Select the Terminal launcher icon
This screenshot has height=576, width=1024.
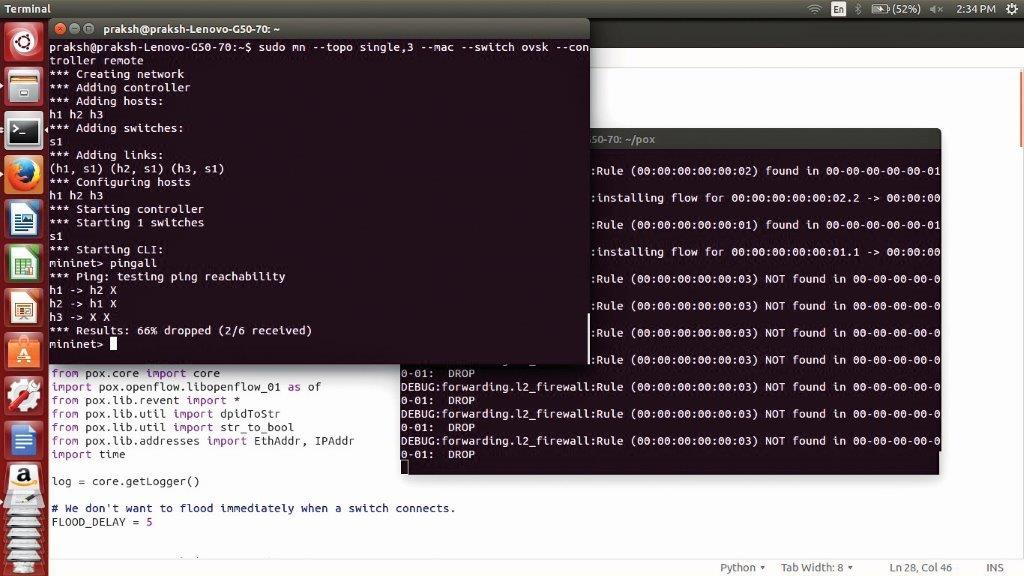24,131
